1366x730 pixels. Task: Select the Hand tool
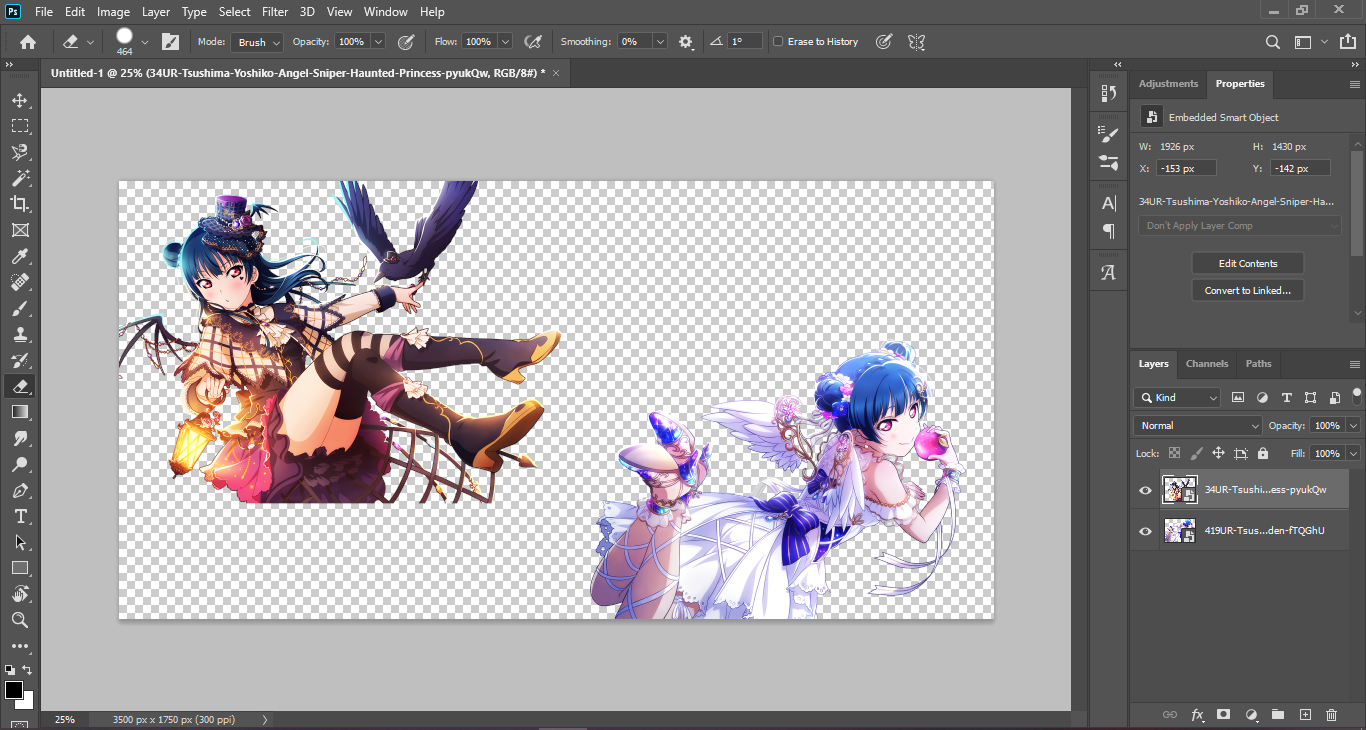pyautogui.click(x=19, y=594)
